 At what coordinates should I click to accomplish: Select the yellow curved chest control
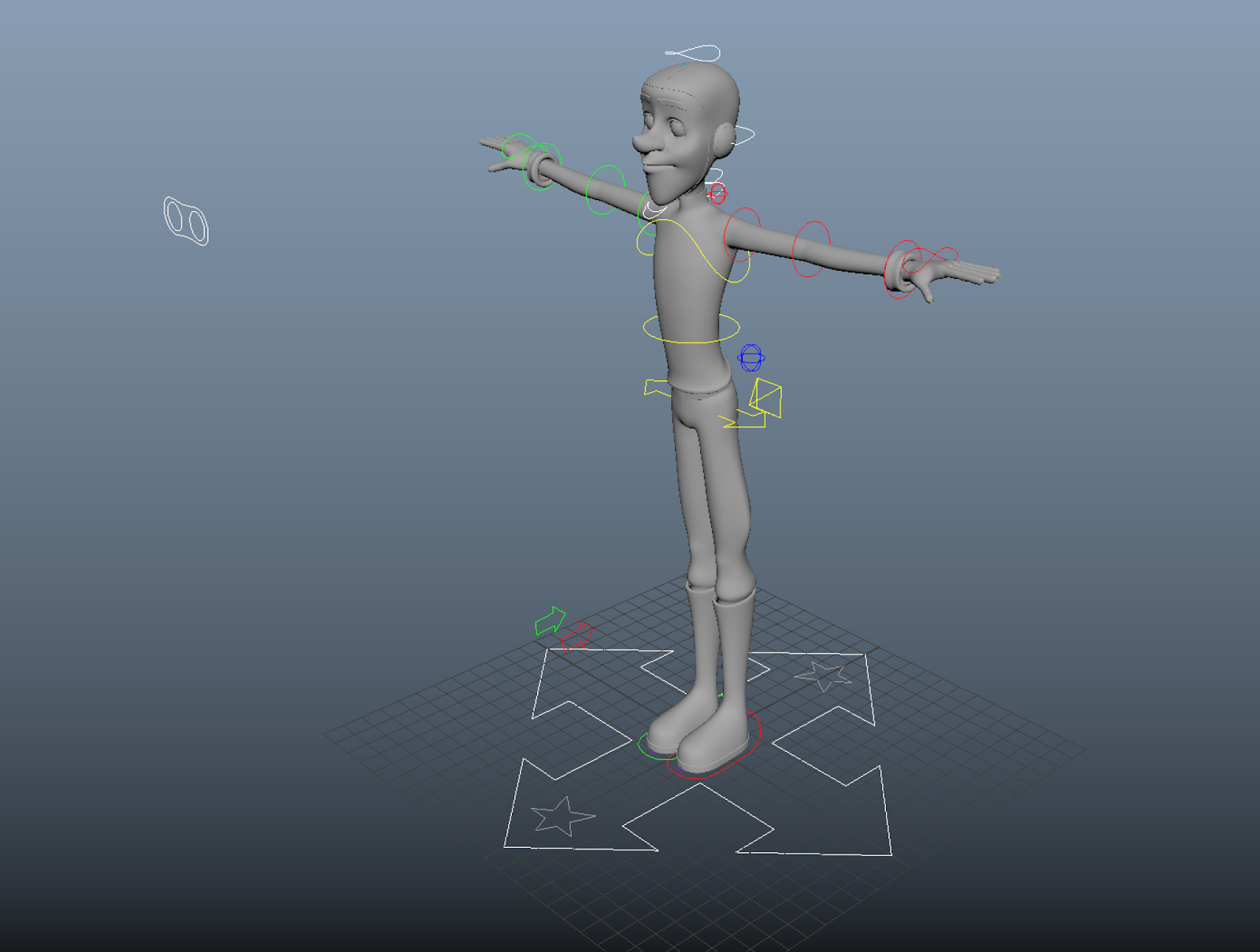coord(695,250)
